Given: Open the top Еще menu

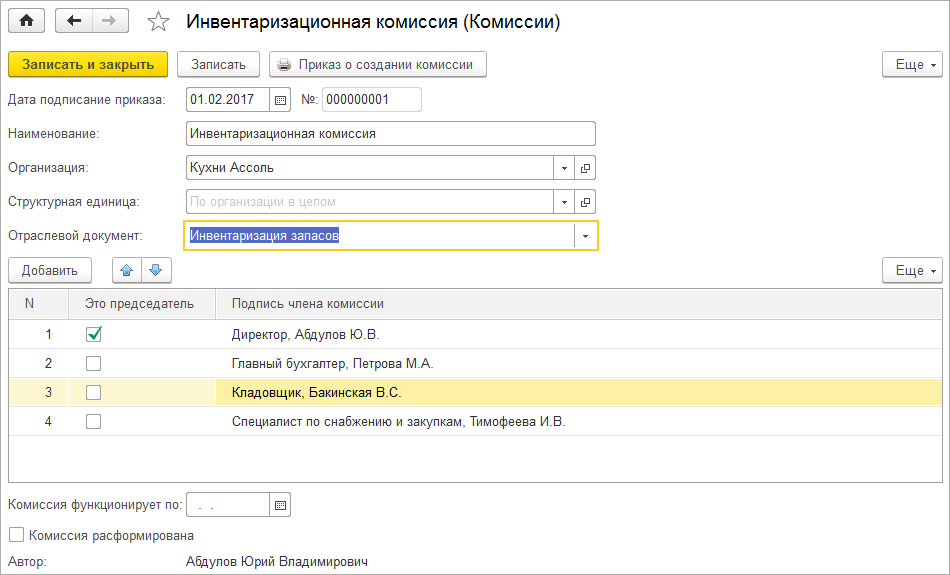Looking at the screenshot, I should pos(911,64).
